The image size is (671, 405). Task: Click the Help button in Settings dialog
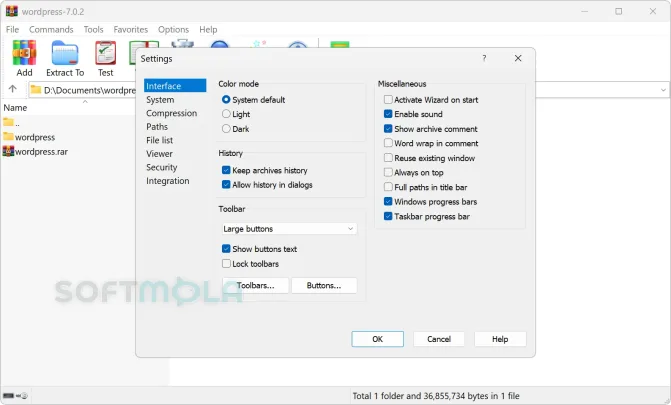pos(500,339)
